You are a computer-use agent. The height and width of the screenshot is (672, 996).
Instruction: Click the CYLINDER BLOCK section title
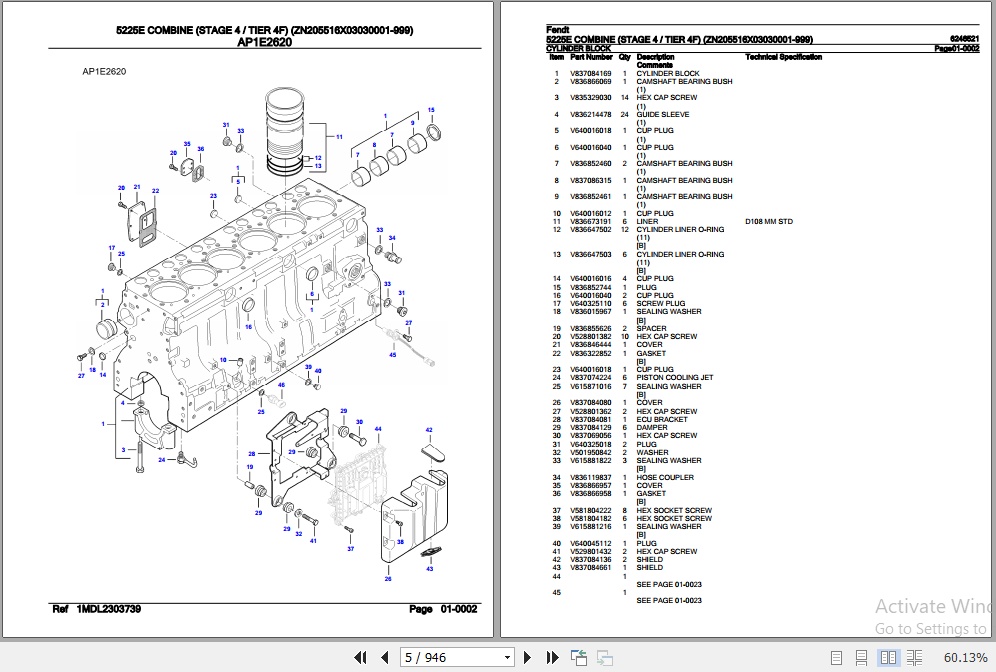coord(578,48)
